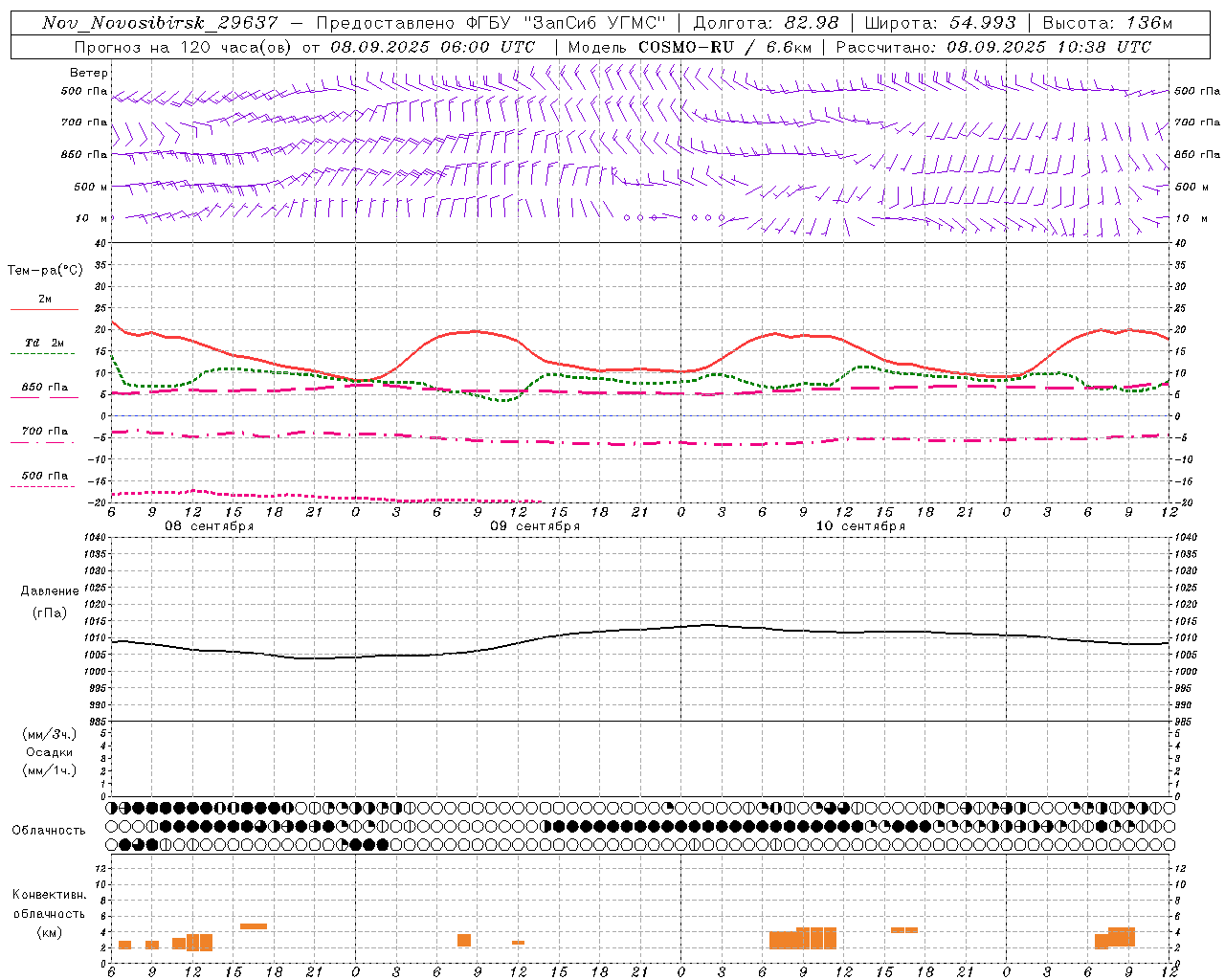The width and height of the screenshot is (1225, 980).
Task: Click the green dashed Td 2м legend line
Action: [x=42, y=353]
